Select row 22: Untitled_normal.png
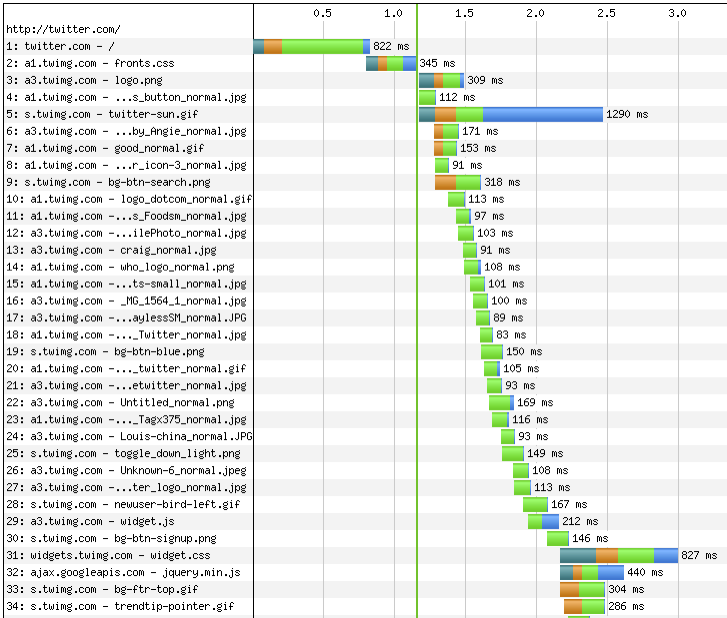 coord(121,402)
